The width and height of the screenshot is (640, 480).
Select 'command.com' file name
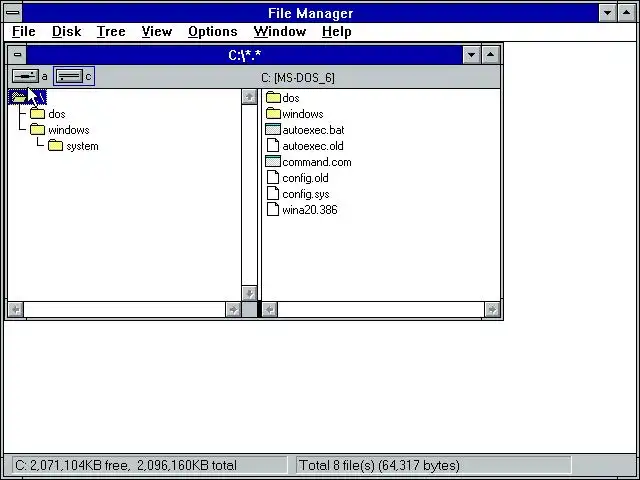coord(317,162)
